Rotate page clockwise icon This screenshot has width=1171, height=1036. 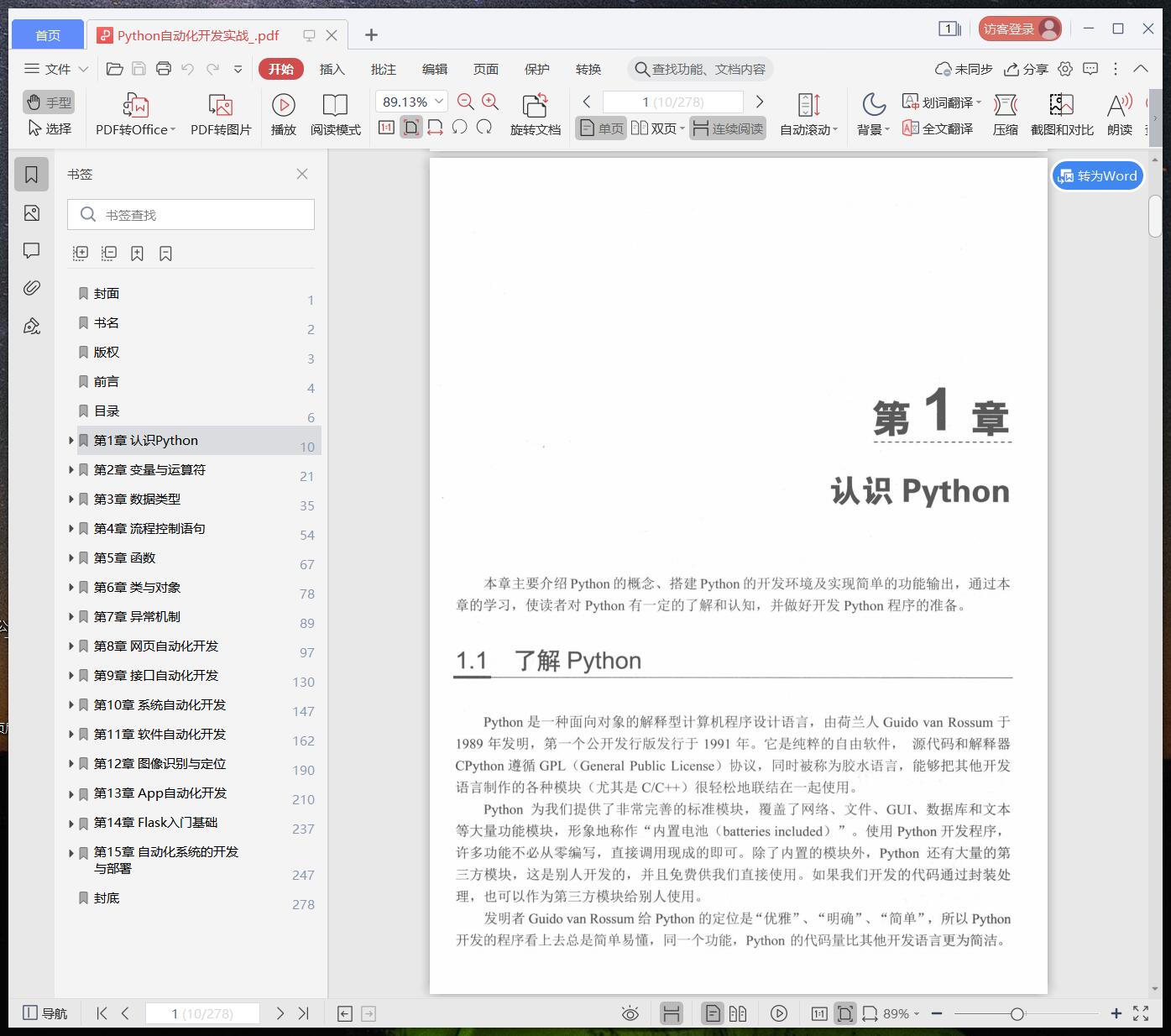tap(484, 128)
